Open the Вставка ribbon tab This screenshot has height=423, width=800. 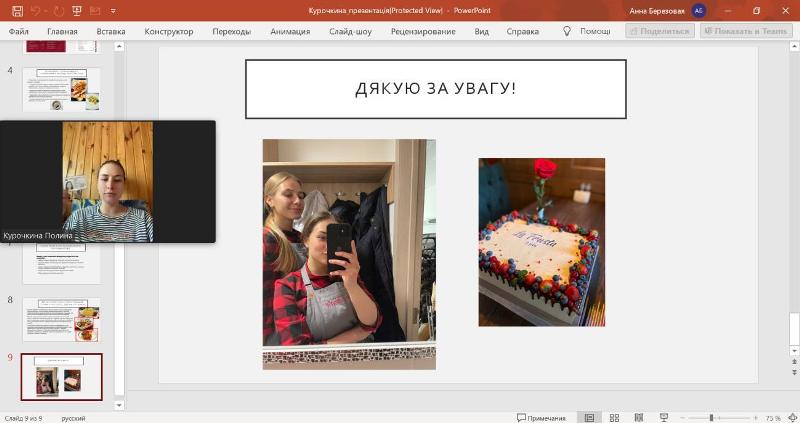coord(111,31)
